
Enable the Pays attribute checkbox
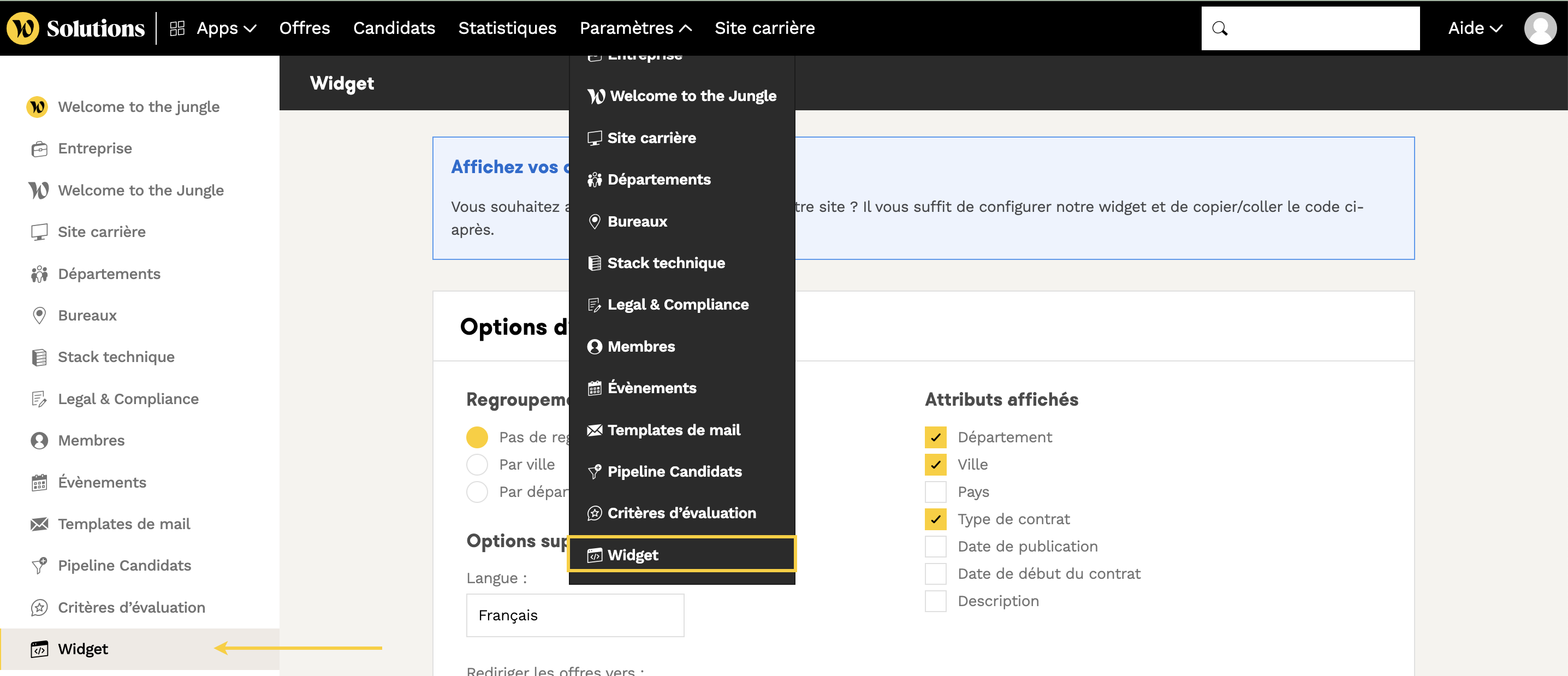935,491
